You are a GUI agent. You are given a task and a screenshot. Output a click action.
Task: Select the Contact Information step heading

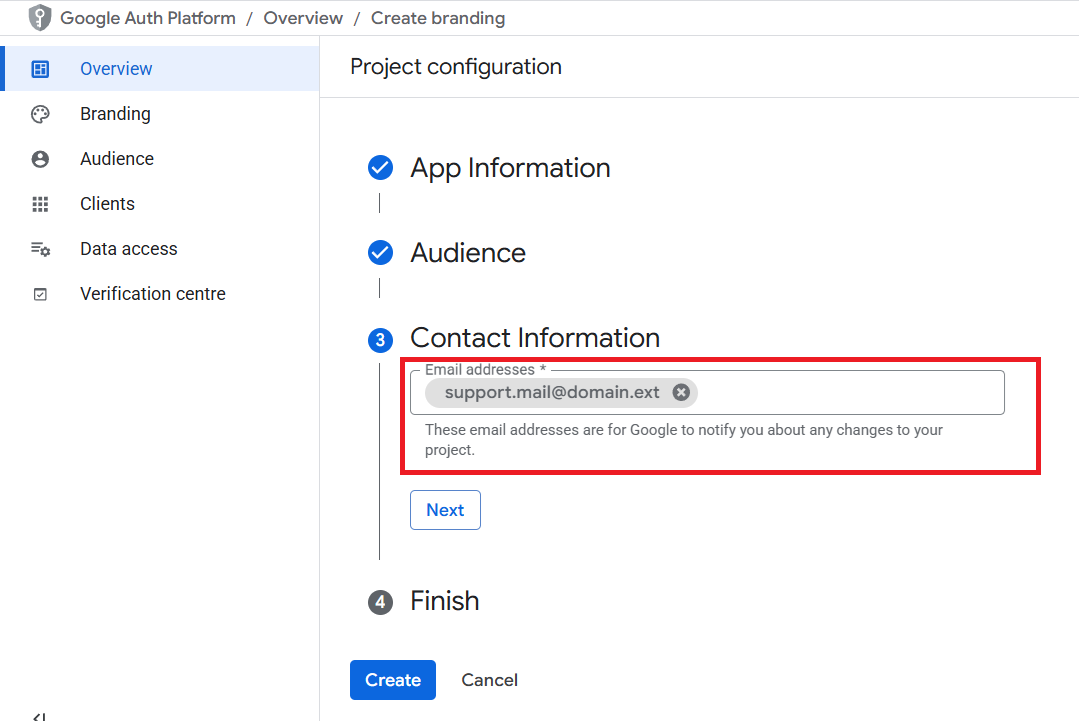pos(535,338)
